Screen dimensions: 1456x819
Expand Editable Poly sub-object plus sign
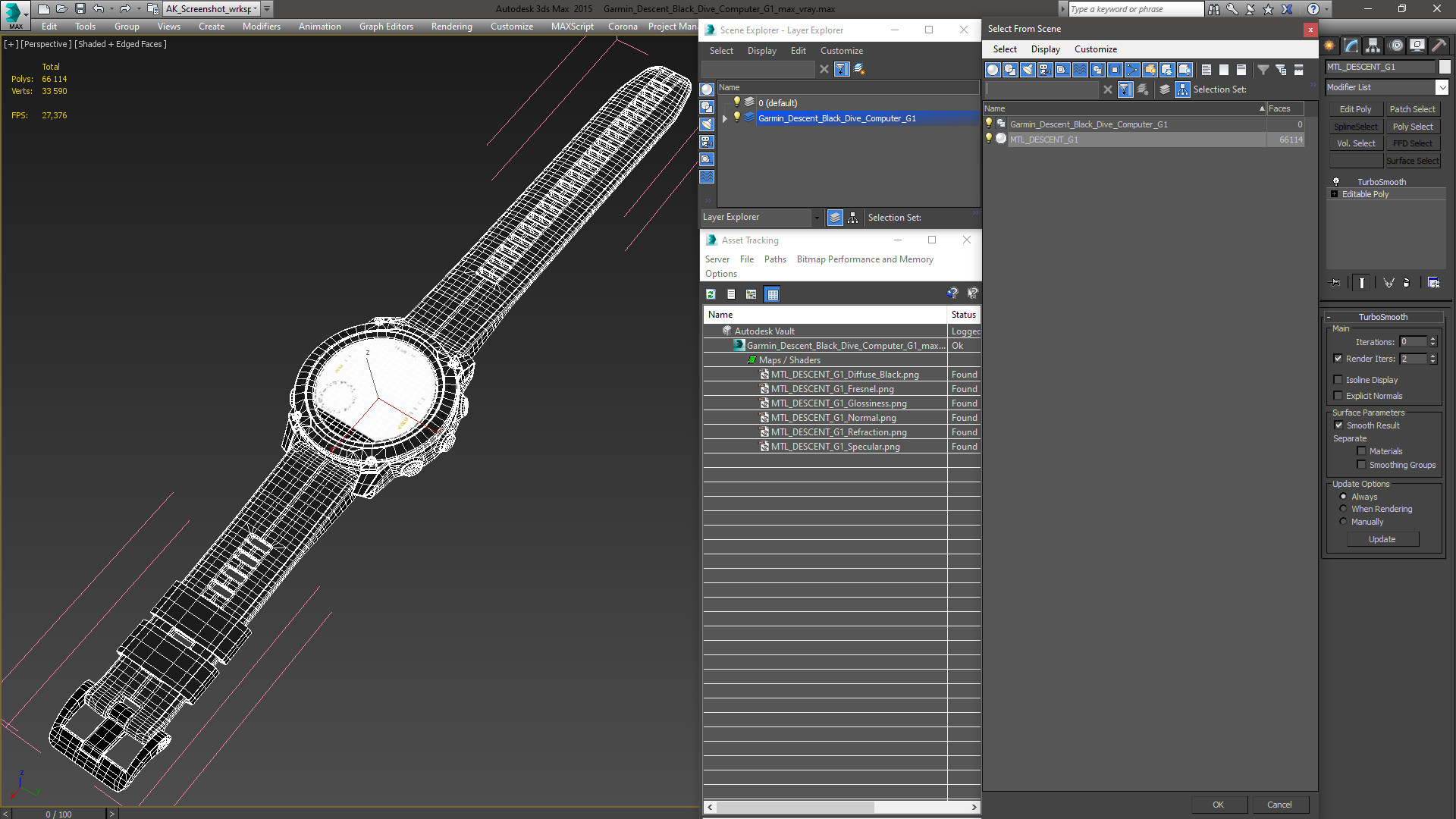coord(1334,194)
